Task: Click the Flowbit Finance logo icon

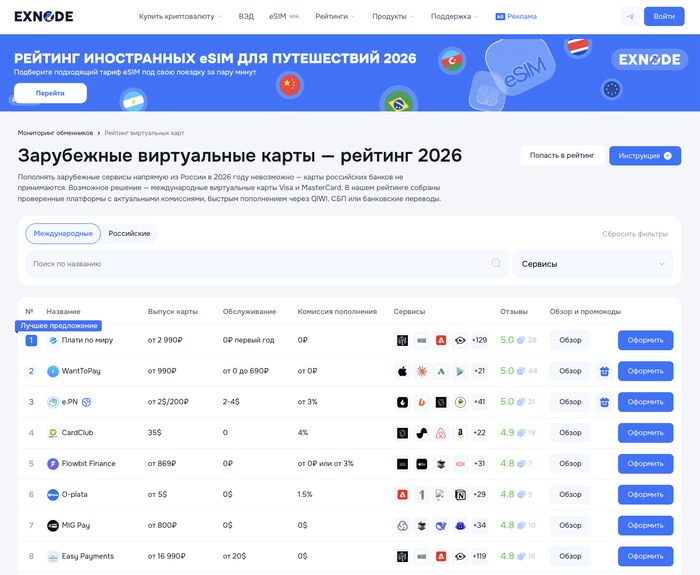Action: point(53,464)
